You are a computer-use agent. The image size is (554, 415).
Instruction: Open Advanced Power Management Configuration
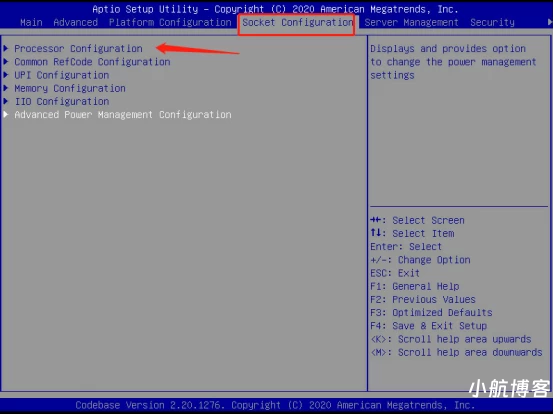123,115
